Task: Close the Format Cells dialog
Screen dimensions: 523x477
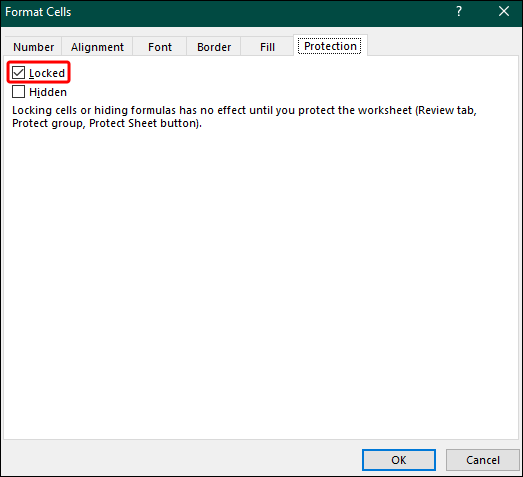Action: (x=504, y=12)
